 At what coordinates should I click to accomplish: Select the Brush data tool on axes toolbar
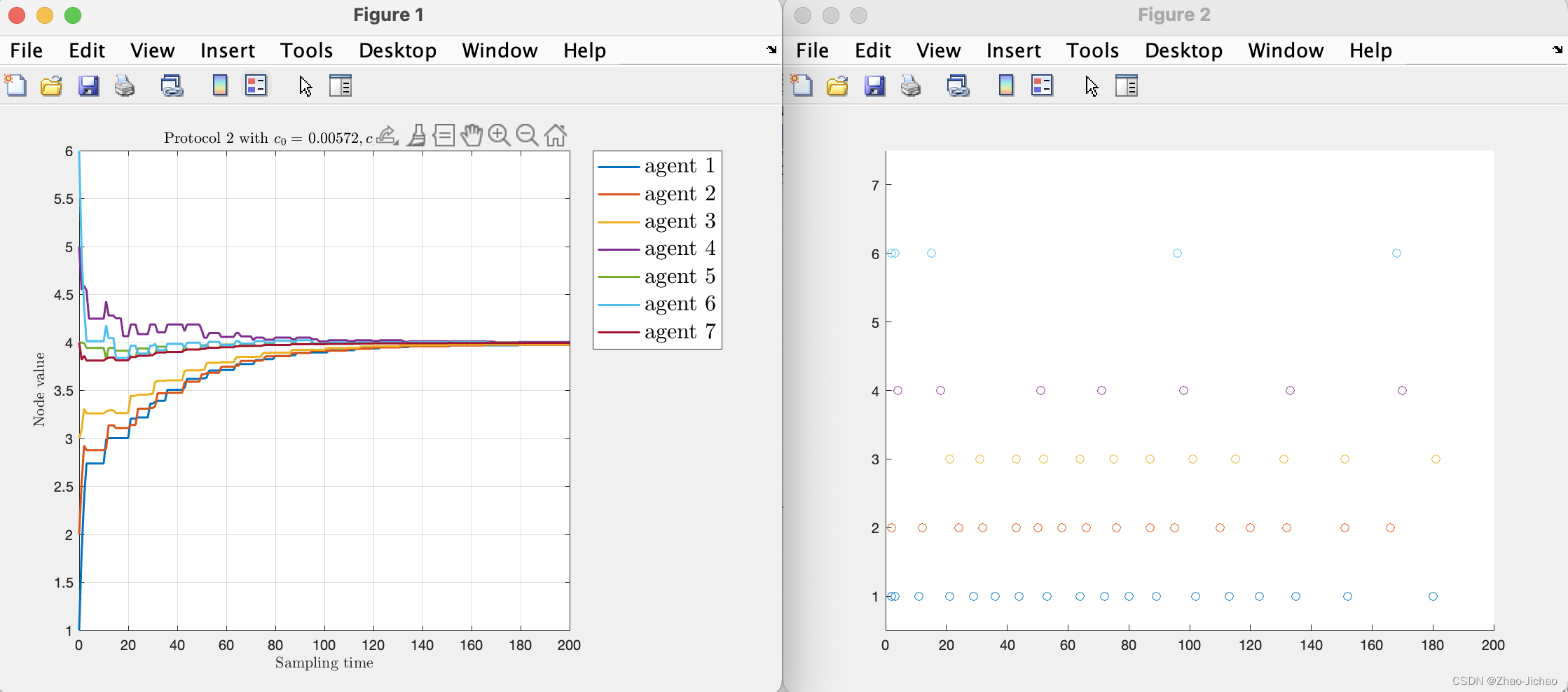[417, 134]
